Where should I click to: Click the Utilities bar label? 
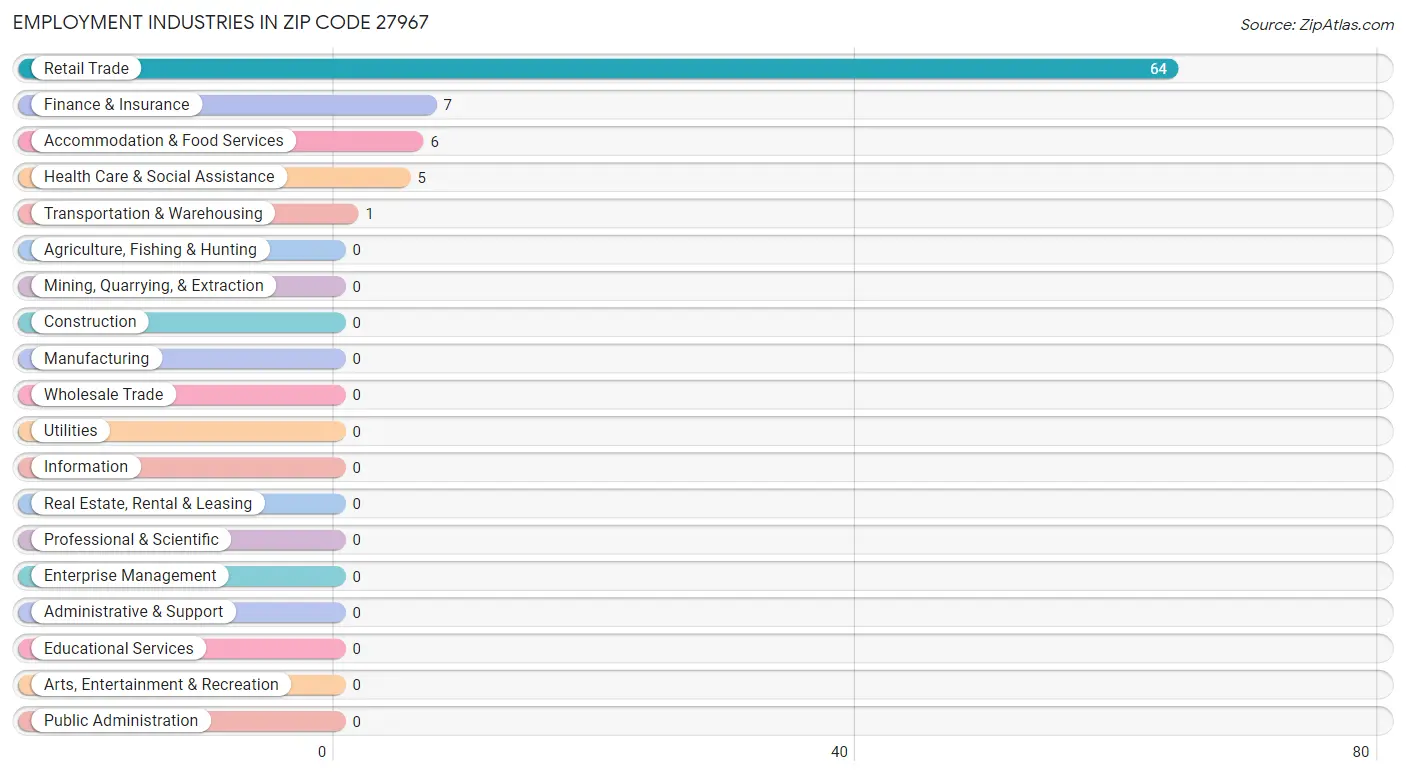[x=71, y=430]
